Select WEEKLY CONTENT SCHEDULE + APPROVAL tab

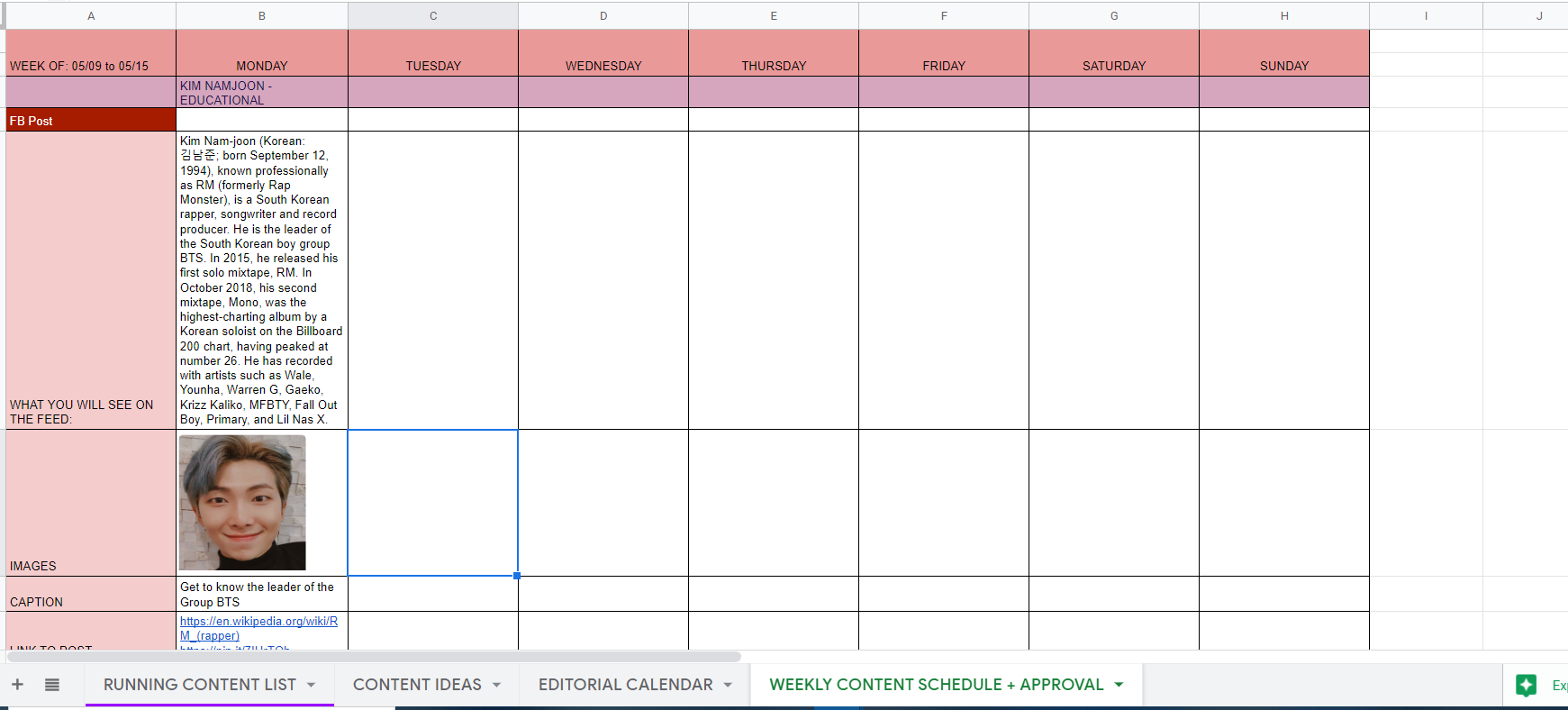click(937, 685)
